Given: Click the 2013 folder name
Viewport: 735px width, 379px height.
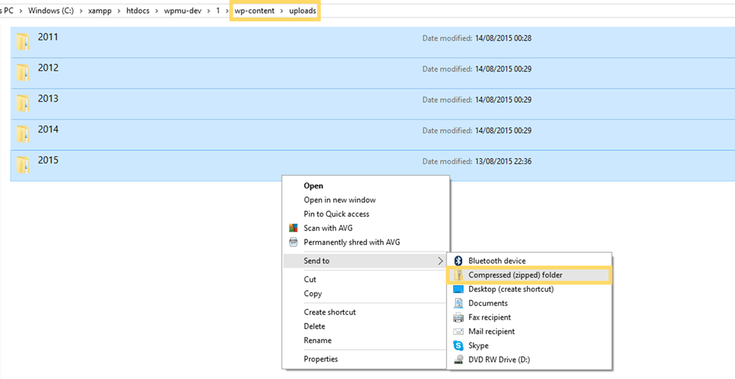Looking at the screenshot, I should click(x=48, y=99).
